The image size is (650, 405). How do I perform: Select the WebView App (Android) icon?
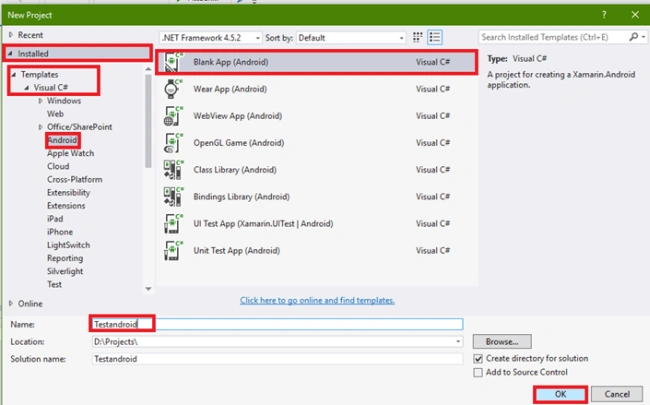point(172,116)
